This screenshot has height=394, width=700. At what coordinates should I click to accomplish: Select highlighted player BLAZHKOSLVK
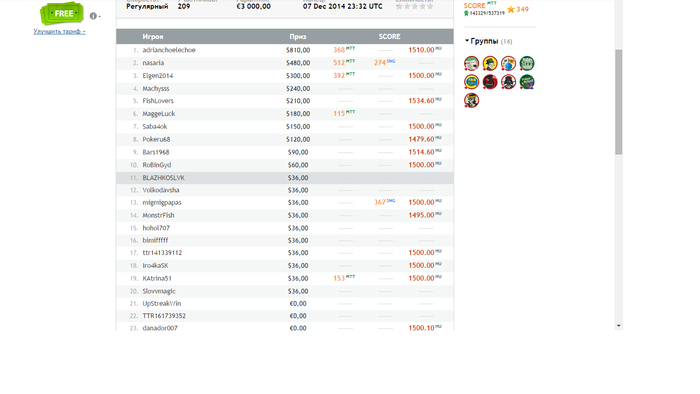pyautogui.click(x=163, y=178)
